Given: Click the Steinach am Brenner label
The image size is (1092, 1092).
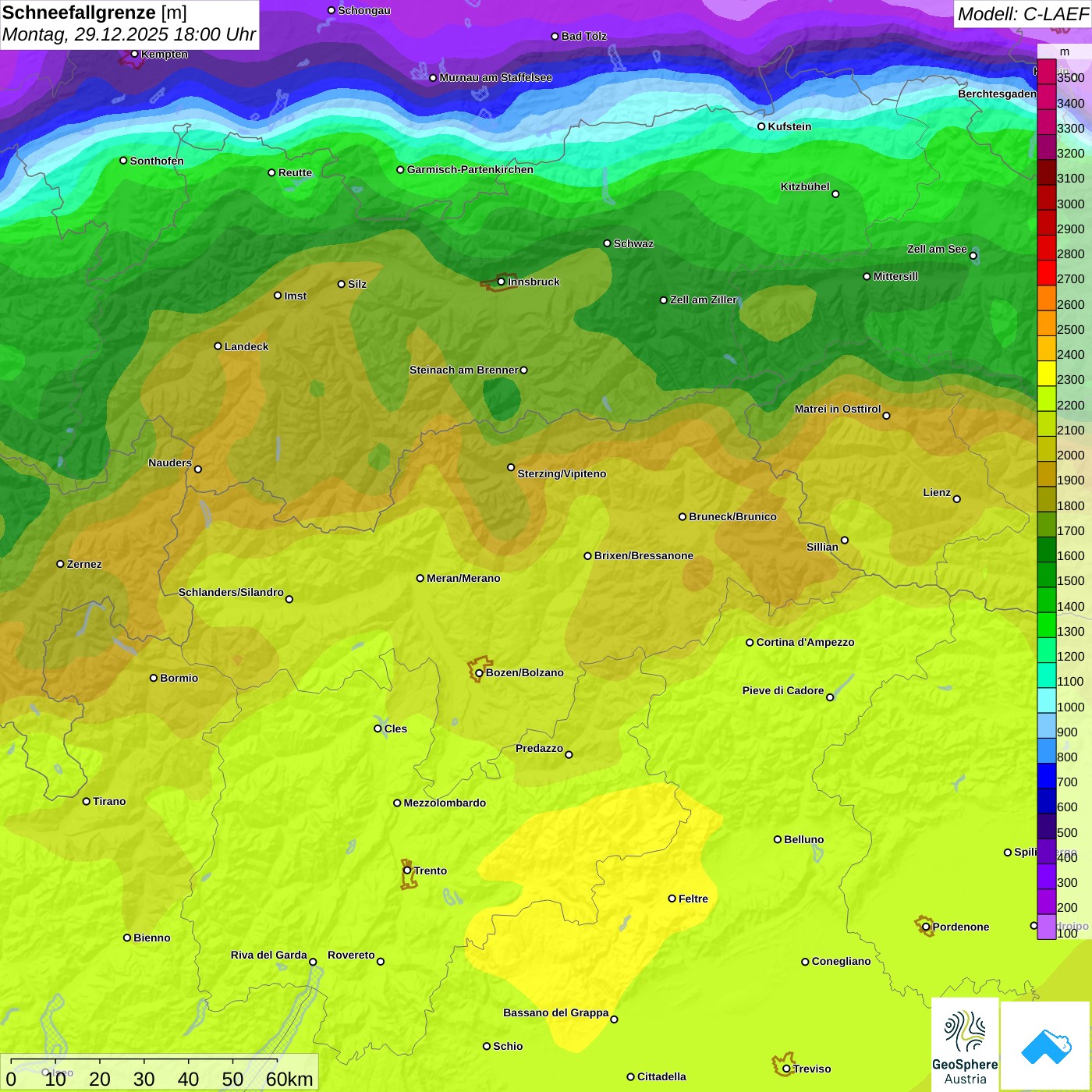Looking at the screenshot, I should 463,370.
